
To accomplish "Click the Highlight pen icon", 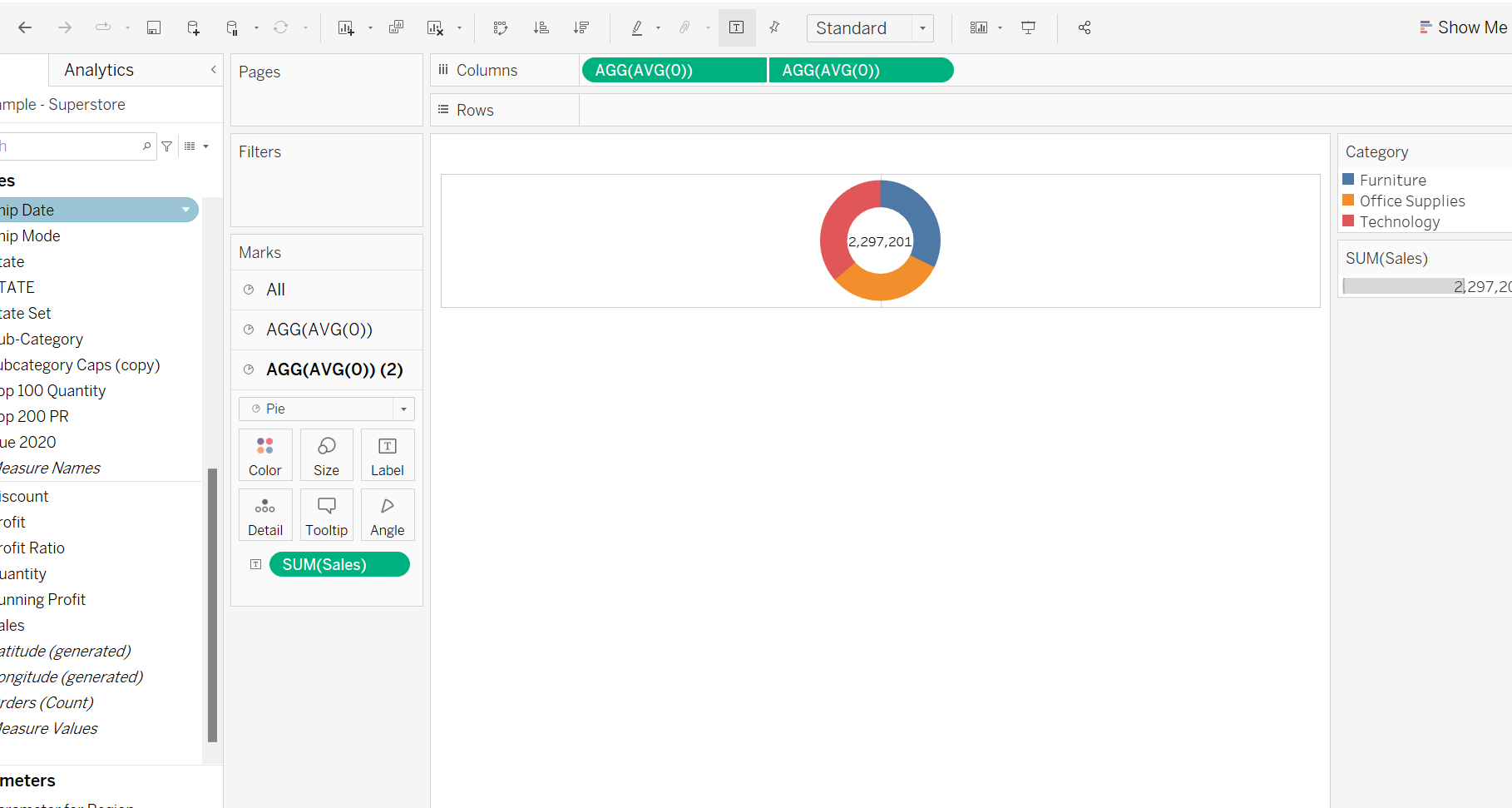I will click(x=637, y=27).
